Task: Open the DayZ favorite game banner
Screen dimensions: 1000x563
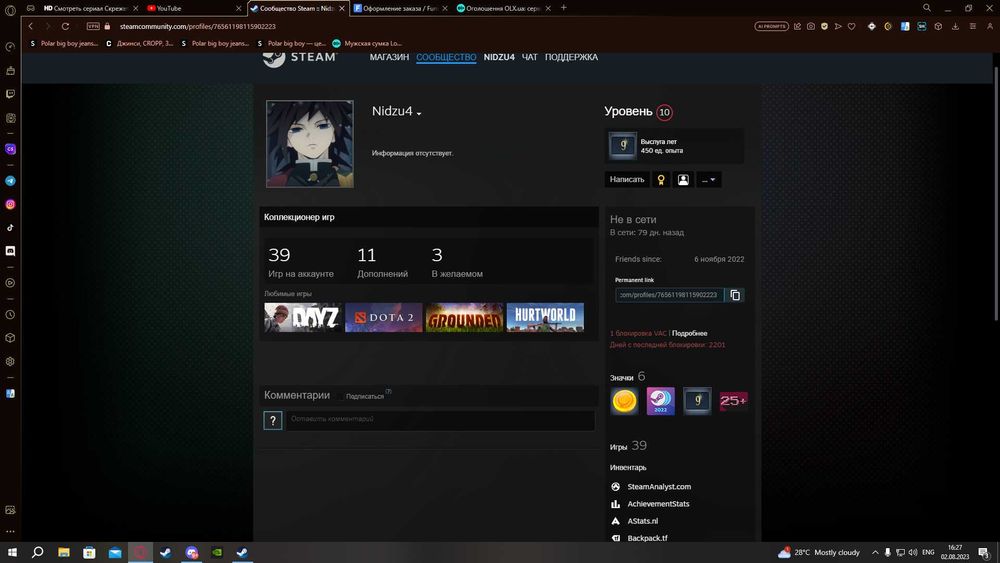Action: (303, 318)
